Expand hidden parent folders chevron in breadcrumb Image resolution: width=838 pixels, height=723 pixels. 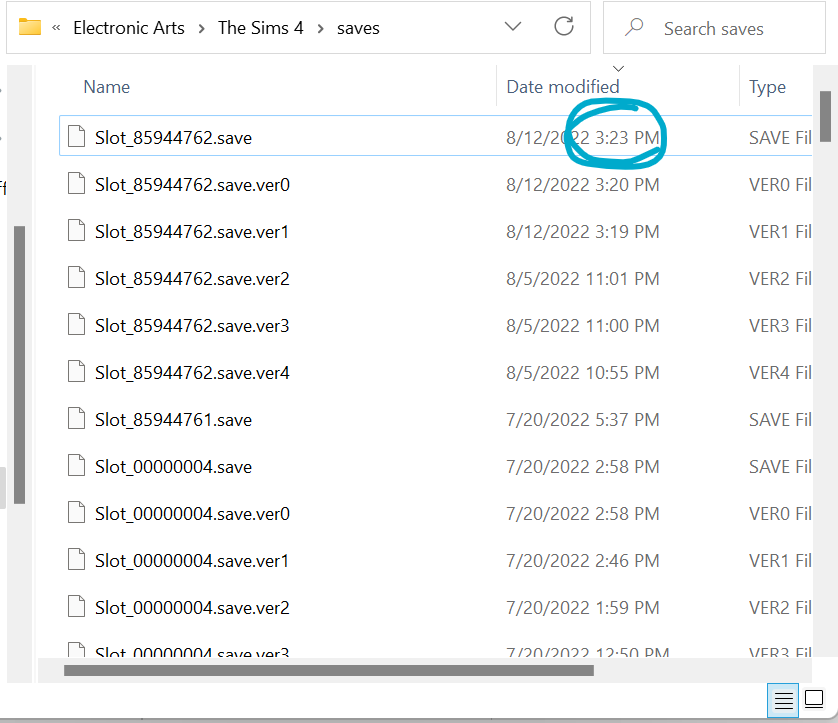point(56,28)
